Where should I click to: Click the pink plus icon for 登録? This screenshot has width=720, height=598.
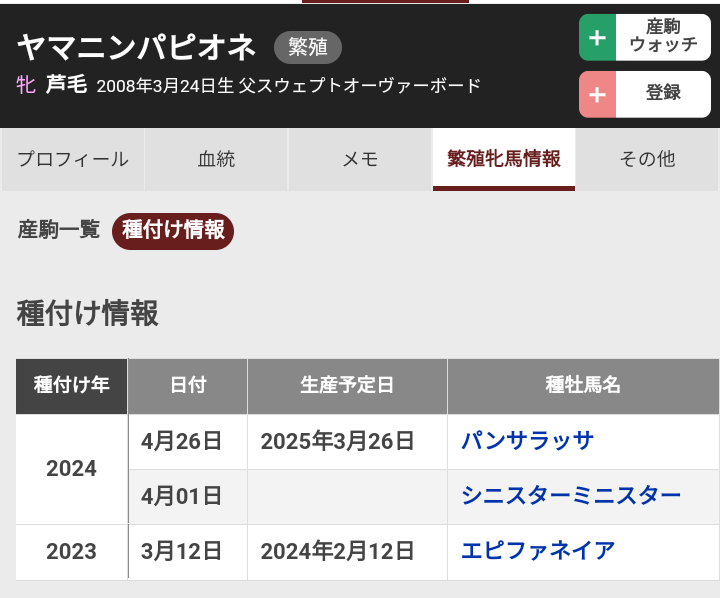point(597,94)
